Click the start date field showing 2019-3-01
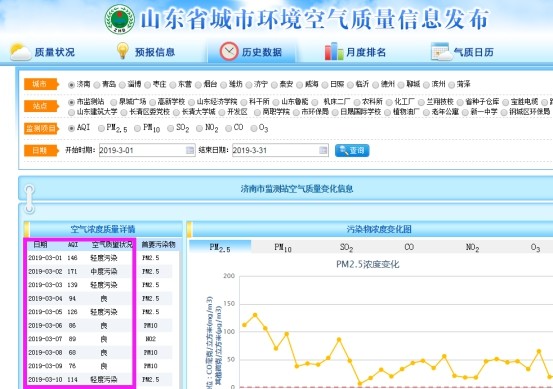Image resolution: width=553 pixels, height=389 pixels. click(147, 150)
